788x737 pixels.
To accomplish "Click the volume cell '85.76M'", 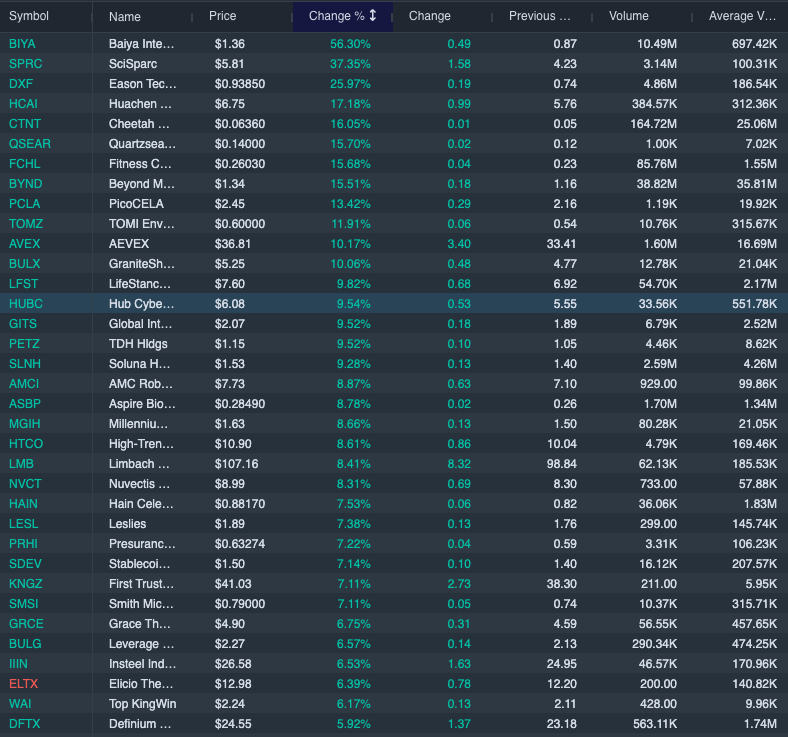I will [x=657, y=164].
